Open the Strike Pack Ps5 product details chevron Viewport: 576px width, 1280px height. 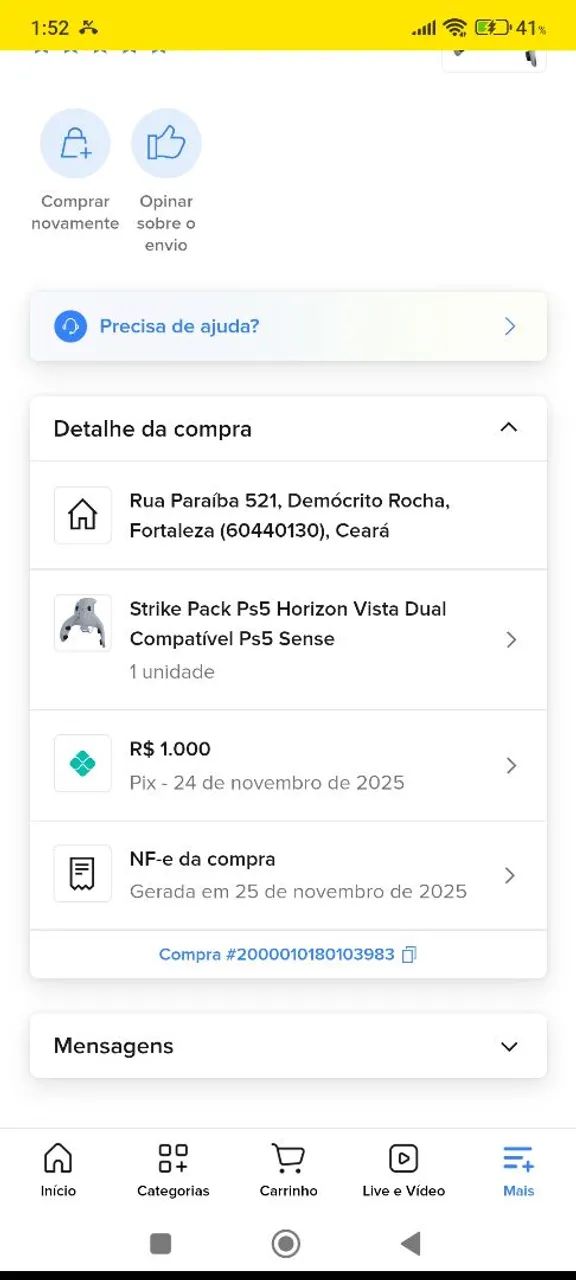point(511,640)
